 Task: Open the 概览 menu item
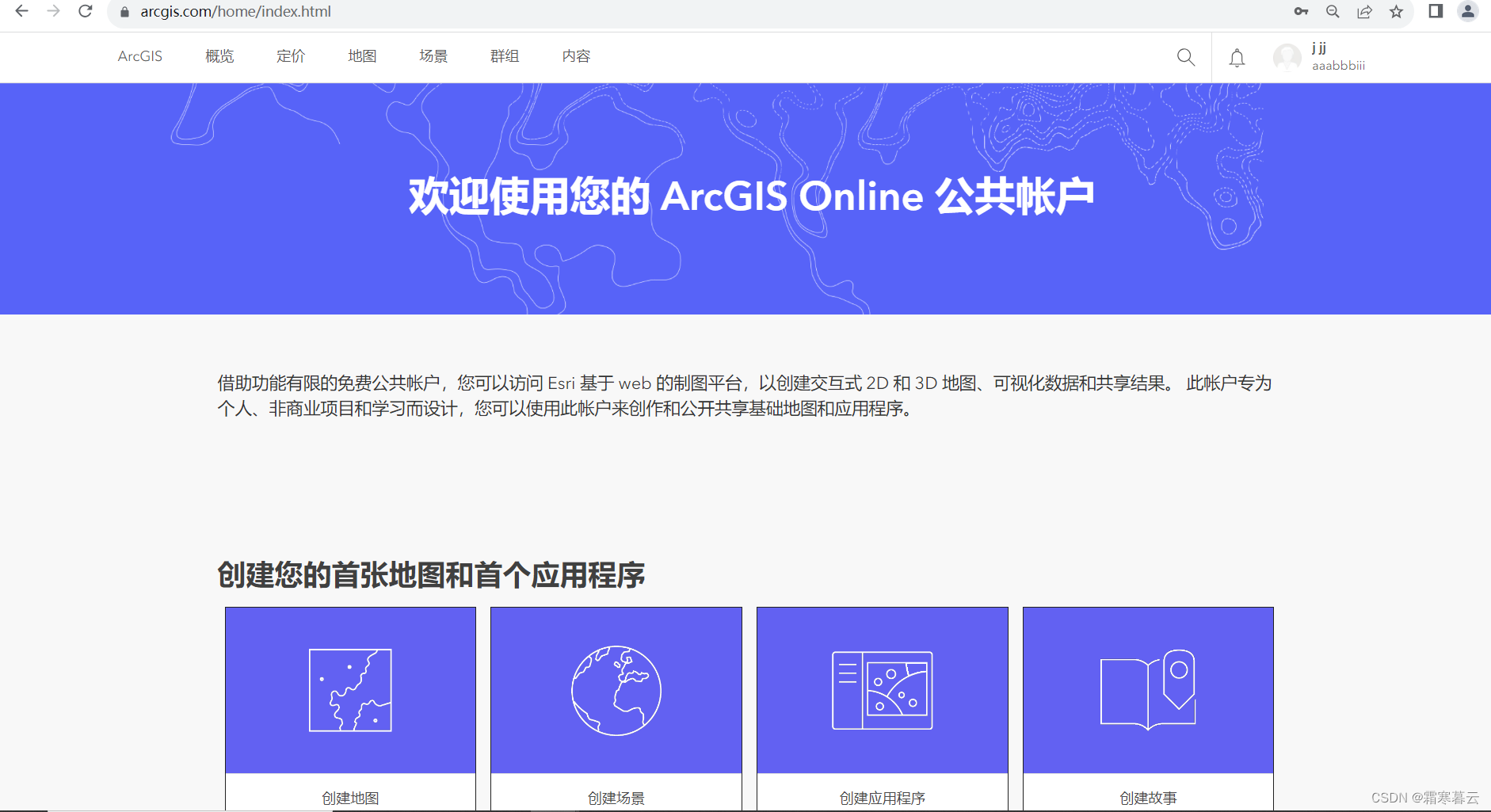(x=219, y=56)
